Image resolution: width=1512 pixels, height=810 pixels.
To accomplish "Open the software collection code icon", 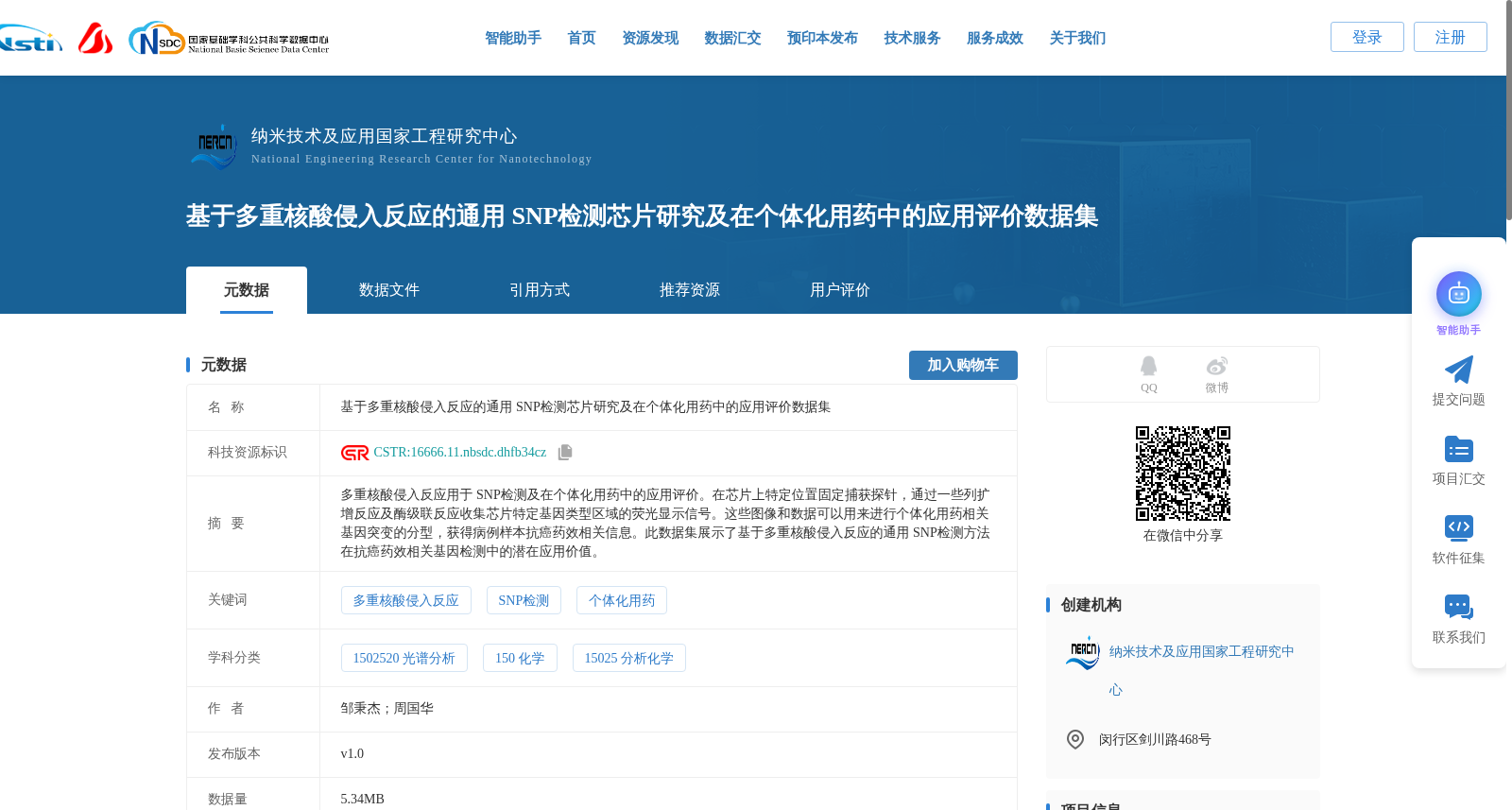I will [1459, 527].
